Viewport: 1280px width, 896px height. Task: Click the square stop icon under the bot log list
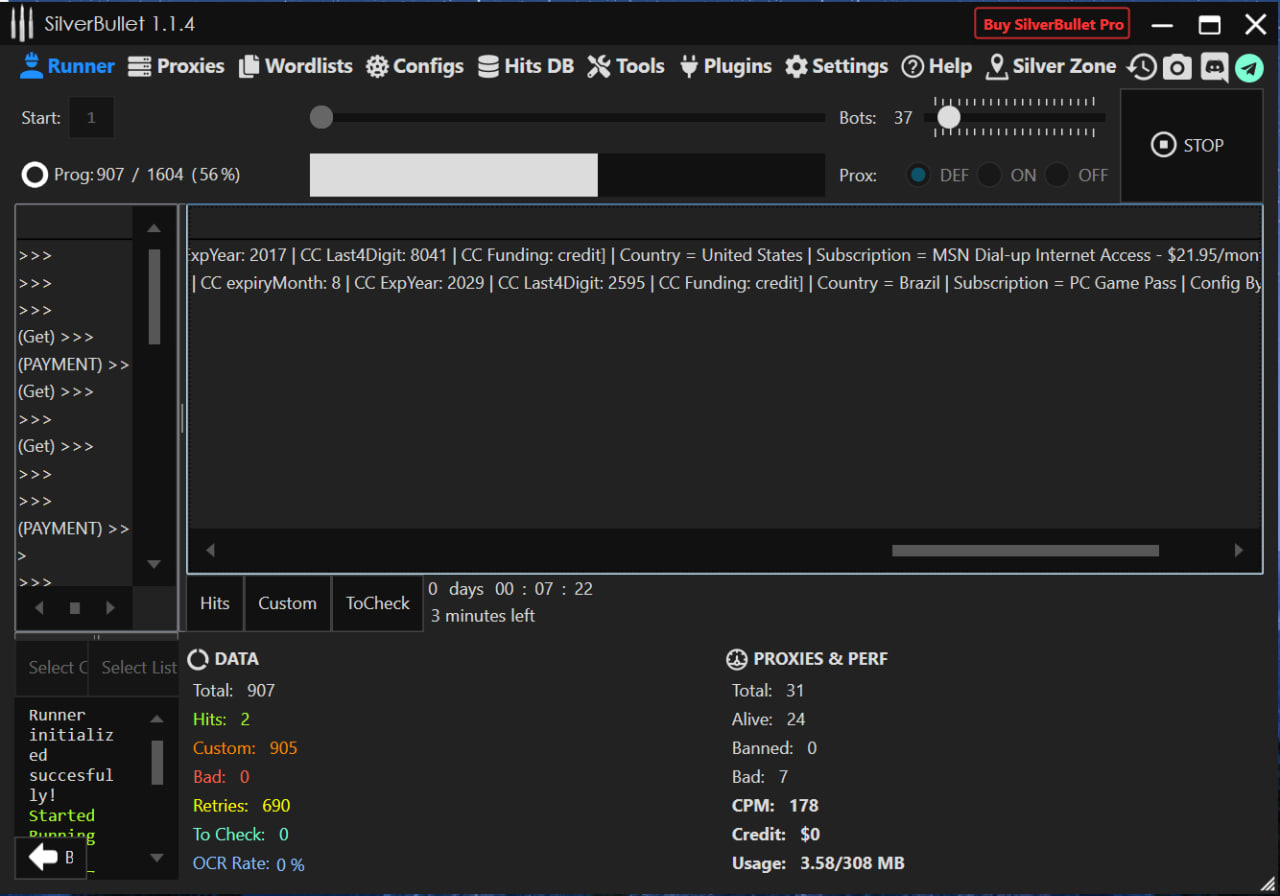coord(74,608)
